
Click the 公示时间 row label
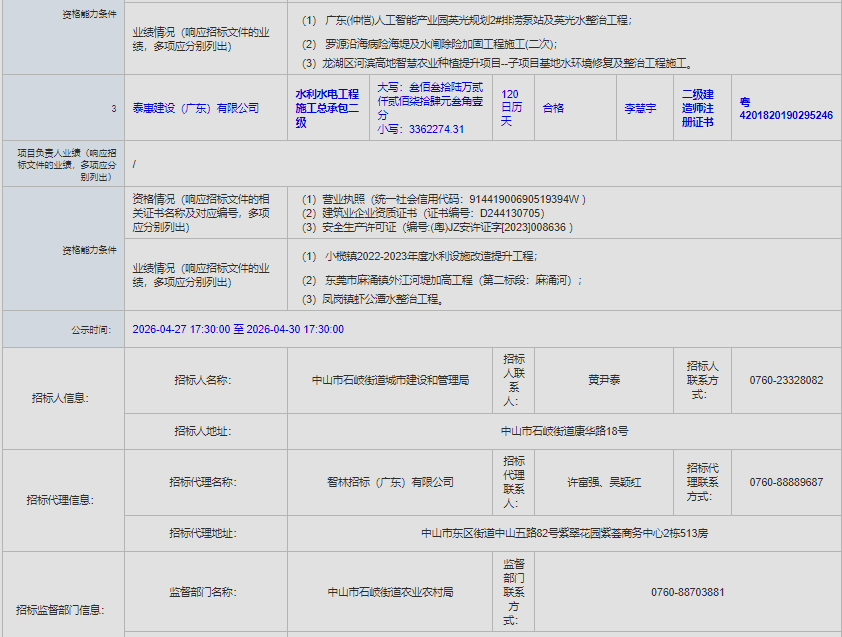click(x=95, y=329)
